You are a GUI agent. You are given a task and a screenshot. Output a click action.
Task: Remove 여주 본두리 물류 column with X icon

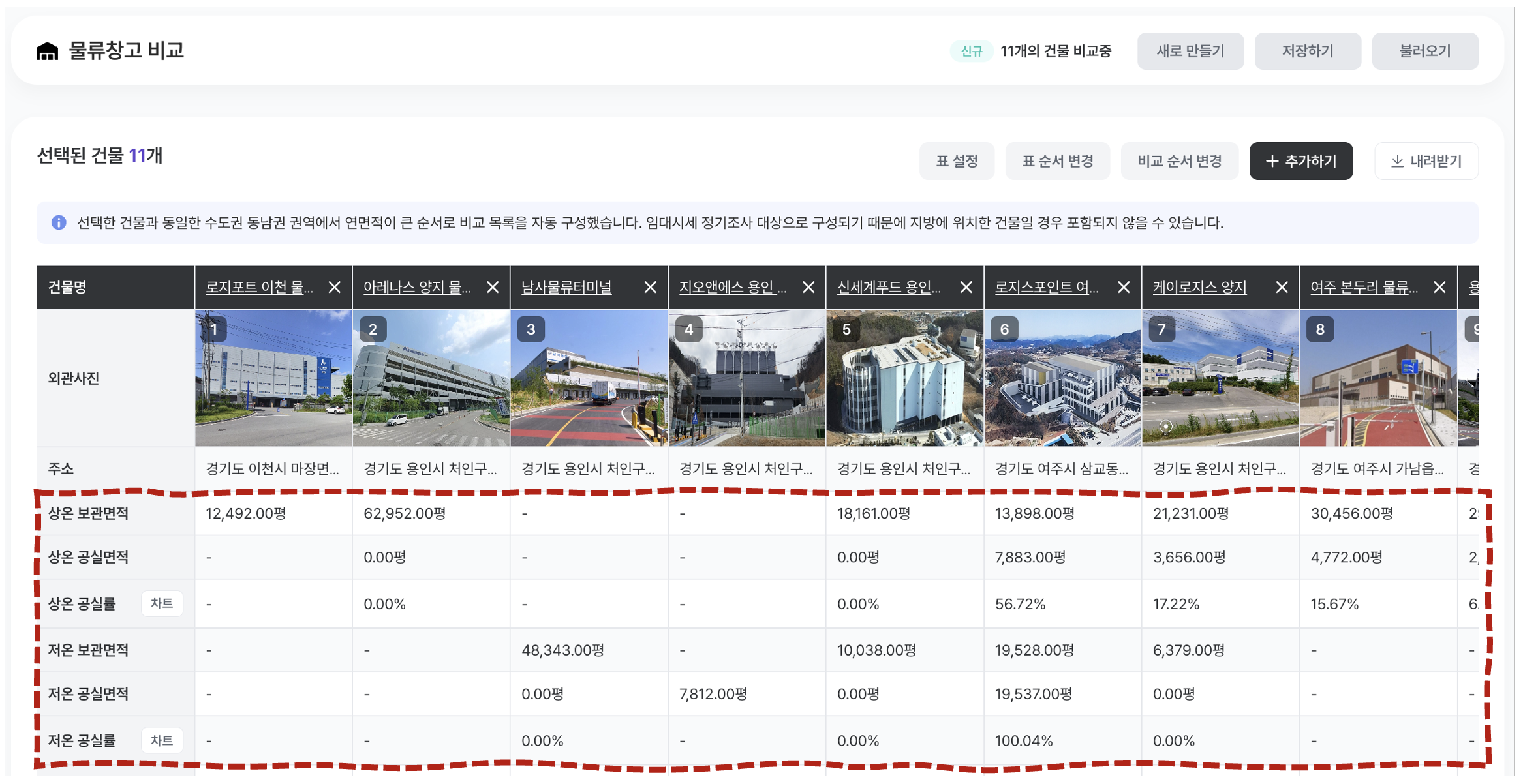click(x=1439, y=288)
